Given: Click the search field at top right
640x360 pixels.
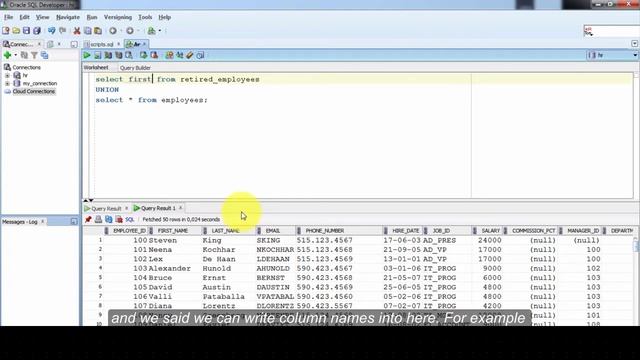Looking at the screenshot, I should tap(611, 31).
